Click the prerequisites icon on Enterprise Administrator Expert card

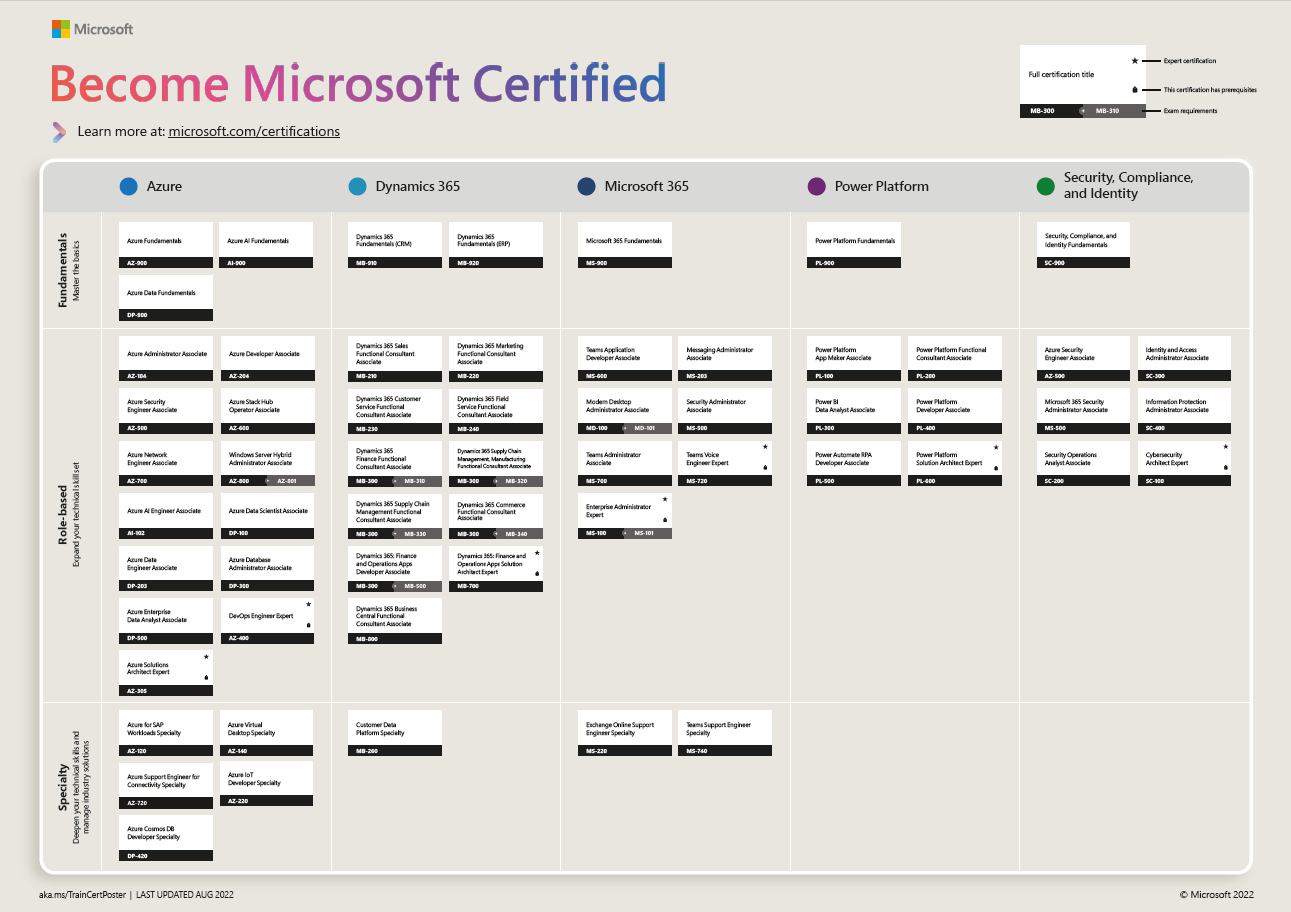665,519
